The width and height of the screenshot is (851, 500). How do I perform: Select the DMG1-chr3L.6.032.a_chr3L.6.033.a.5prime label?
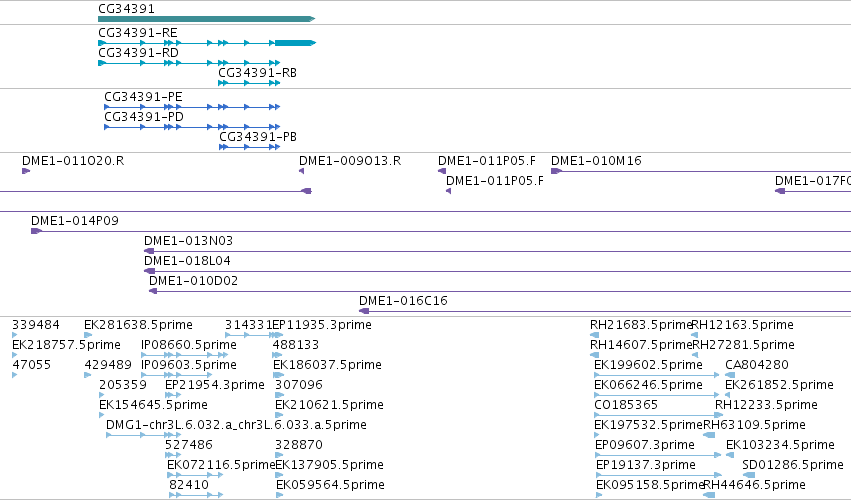point(236,426)
